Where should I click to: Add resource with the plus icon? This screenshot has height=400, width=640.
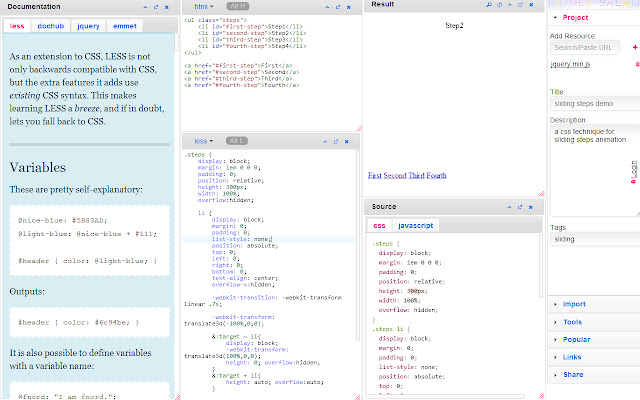[635, 47]
